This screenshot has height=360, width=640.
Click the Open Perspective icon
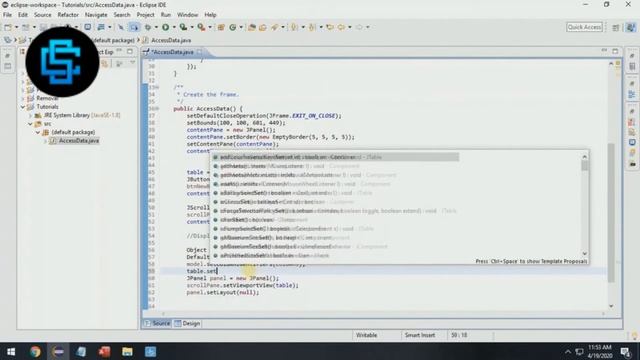point(616,27)
